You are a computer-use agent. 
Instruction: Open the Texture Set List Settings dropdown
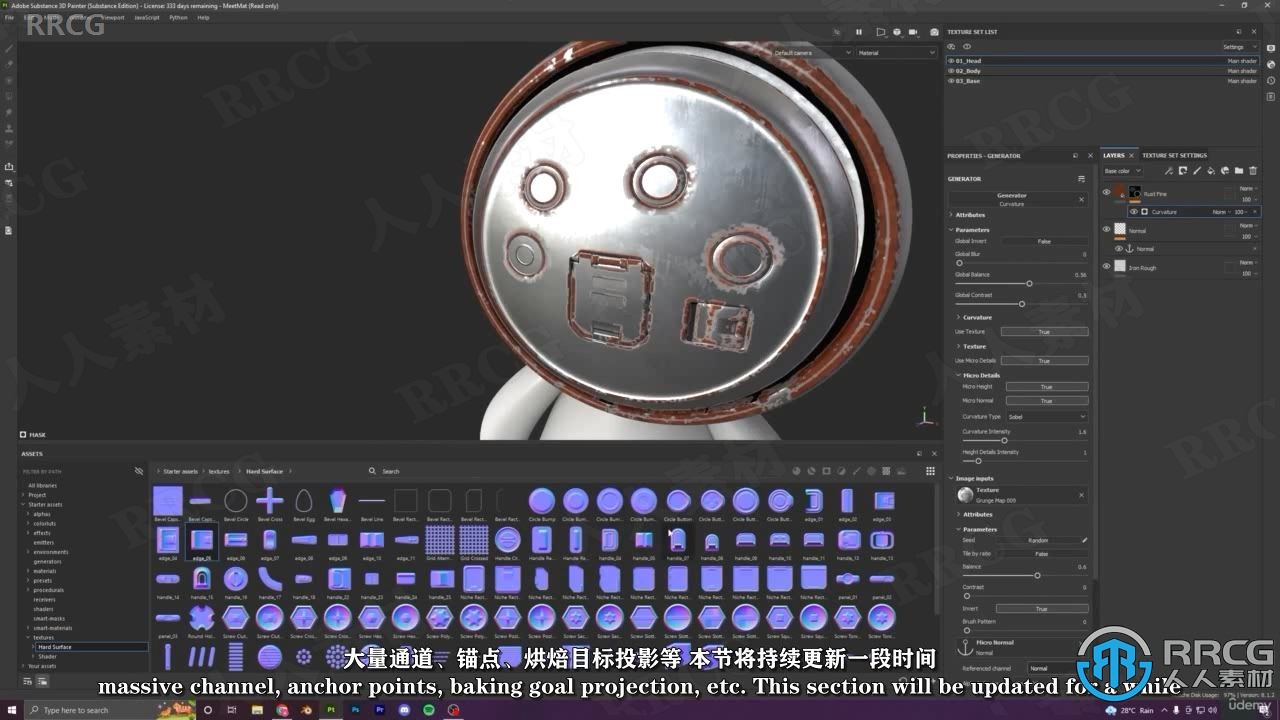[x=1238, y=46]
